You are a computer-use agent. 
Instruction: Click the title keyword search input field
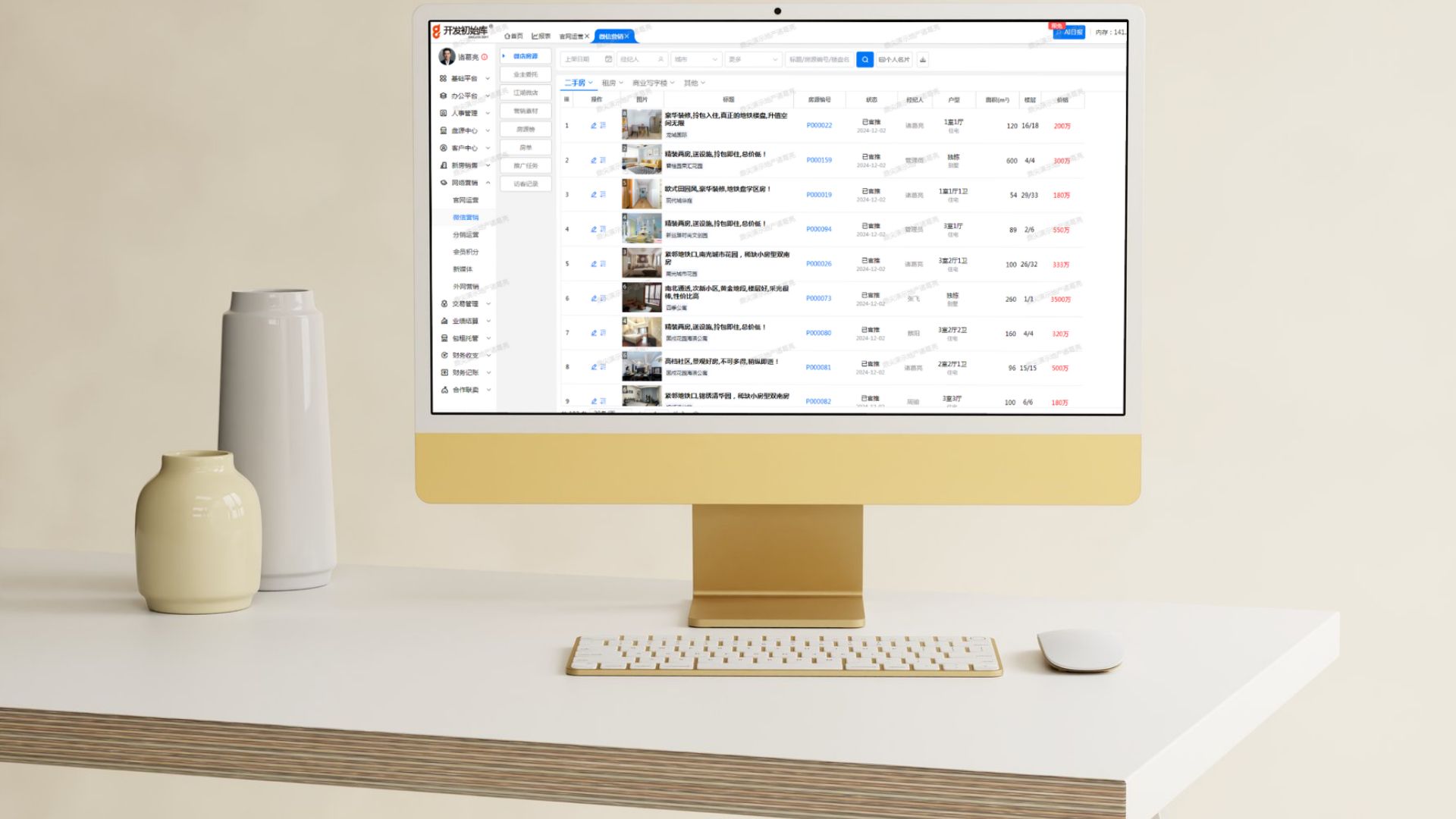click(818, 59)
